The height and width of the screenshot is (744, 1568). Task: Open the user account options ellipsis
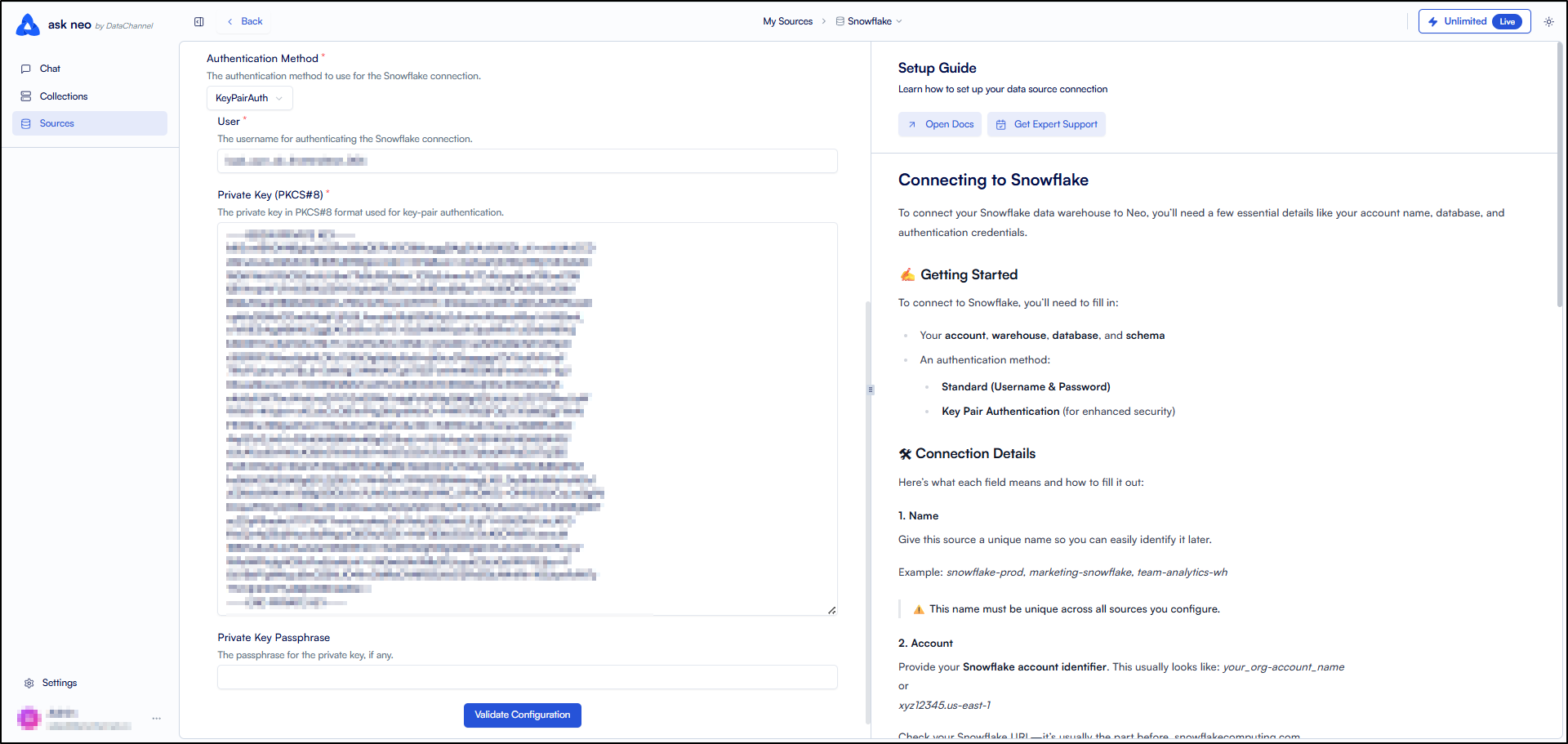point(157,719)
